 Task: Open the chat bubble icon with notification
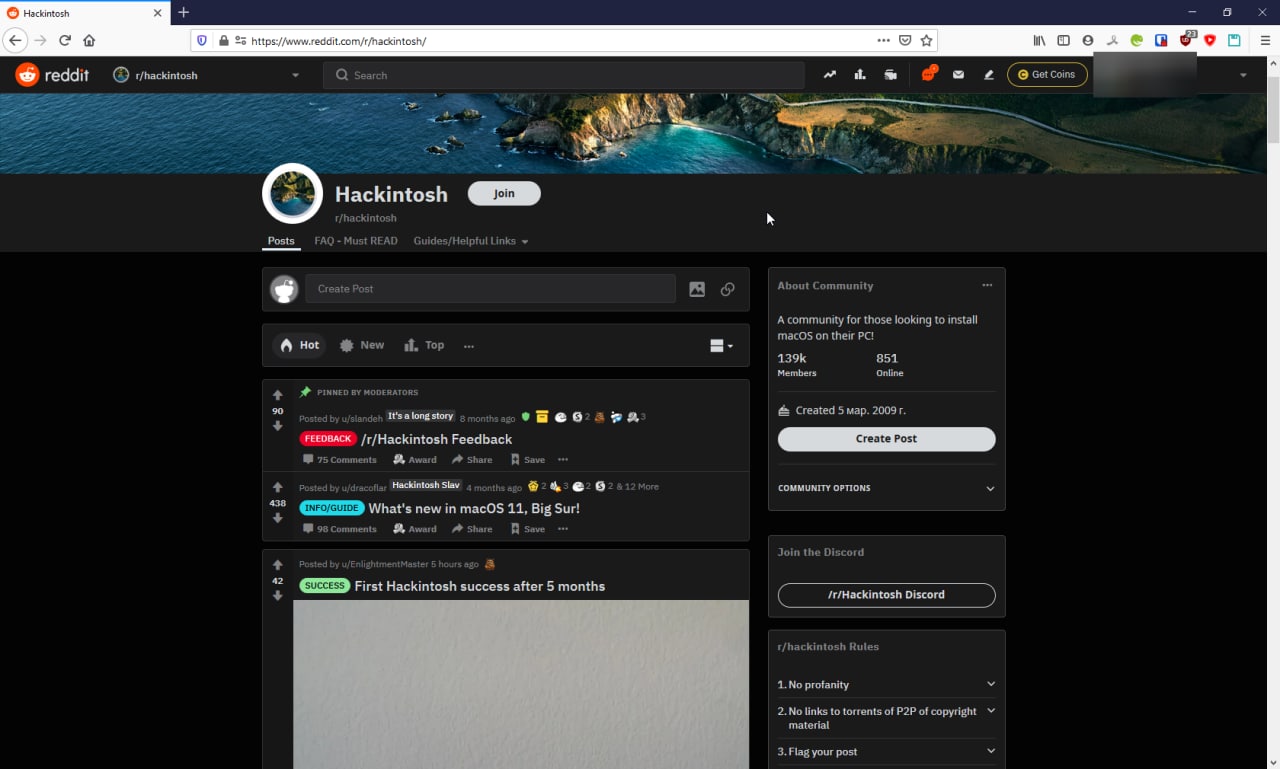(x=929, y=74)
